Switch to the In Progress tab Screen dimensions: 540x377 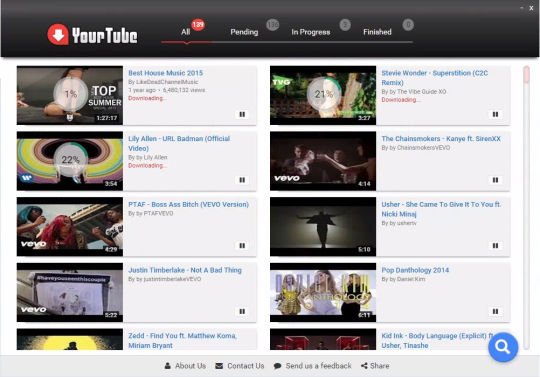311,32
